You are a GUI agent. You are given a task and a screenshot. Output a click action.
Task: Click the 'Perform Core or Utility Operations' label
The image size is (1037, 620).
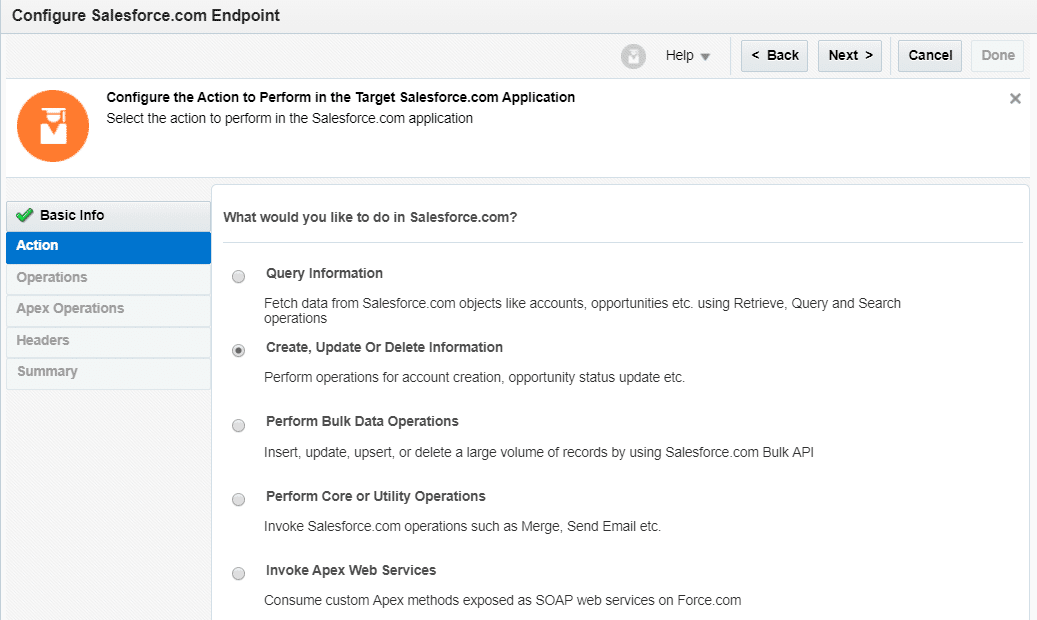[376, 496]
